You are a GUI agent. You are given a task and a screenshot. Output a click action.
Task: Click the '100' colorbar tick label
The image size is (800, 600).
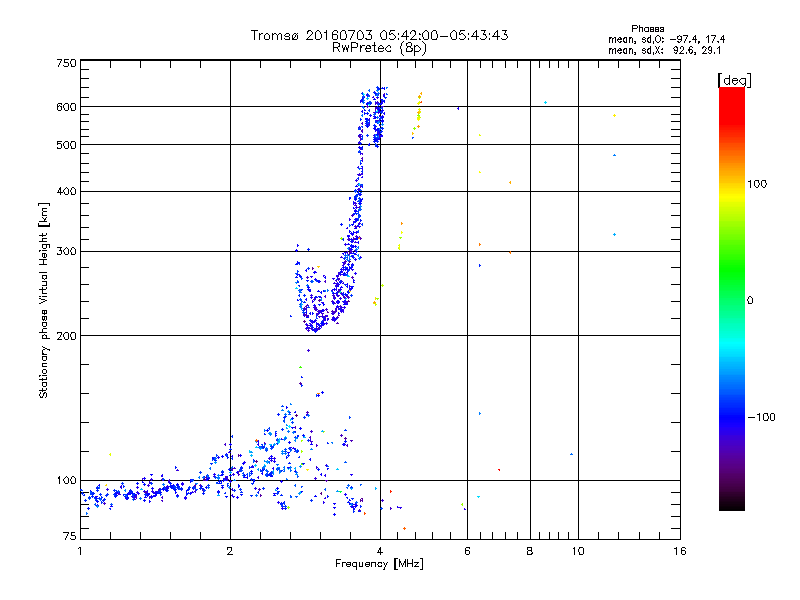pyautogui.click(x=757, y=184)
